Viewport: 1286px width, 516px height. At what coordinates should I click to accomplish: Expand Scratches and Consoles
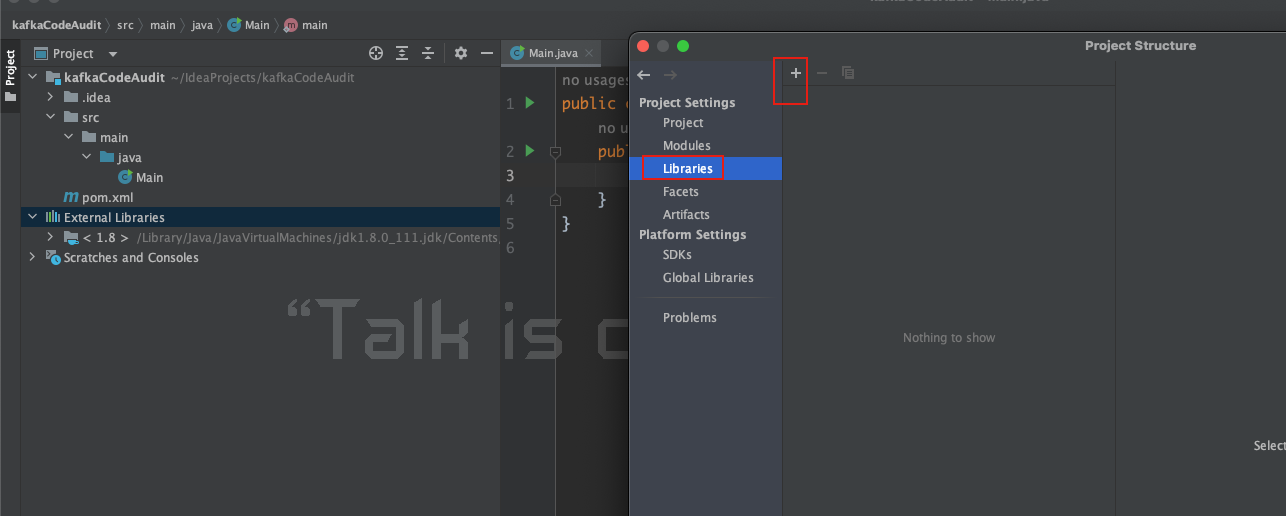[33, 257]
